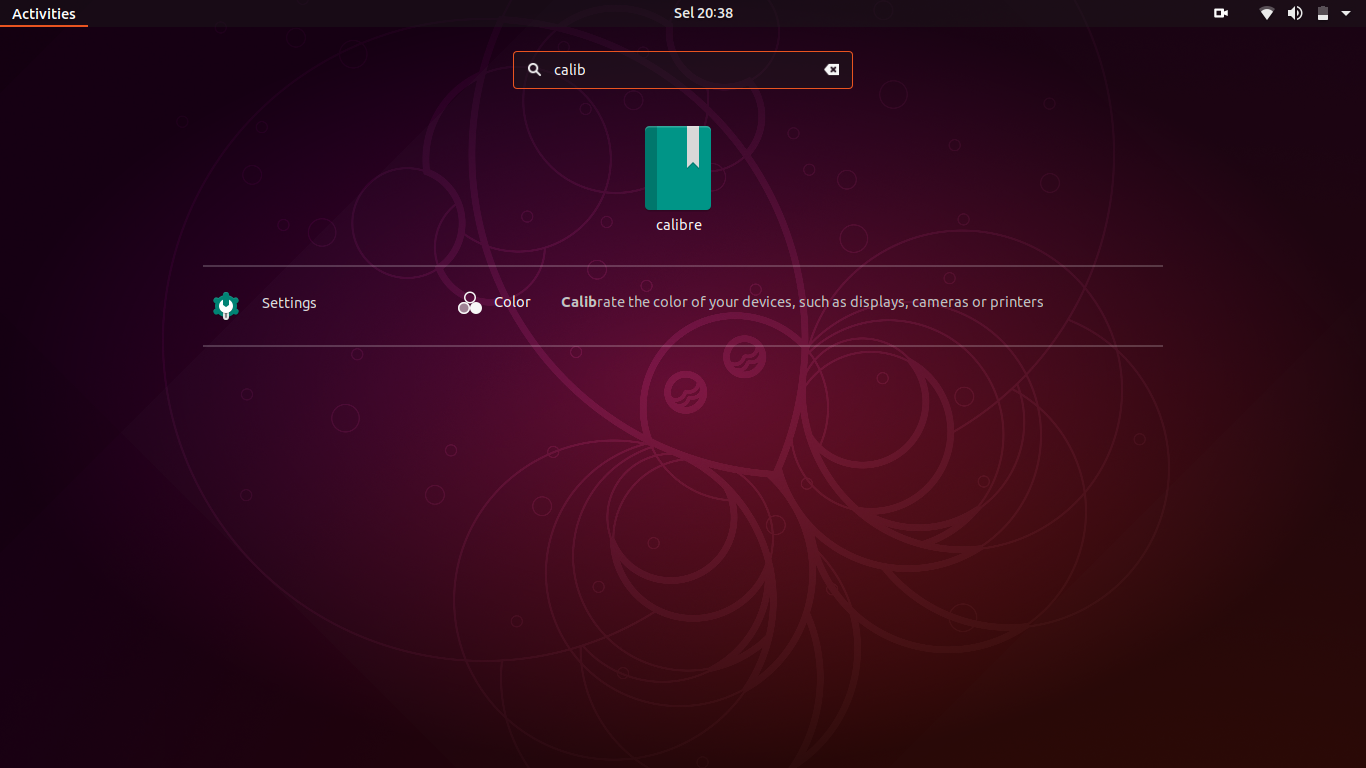Open the Settings wrench icon
This screenshot has height=768, width=1366.
click(226, 305)
